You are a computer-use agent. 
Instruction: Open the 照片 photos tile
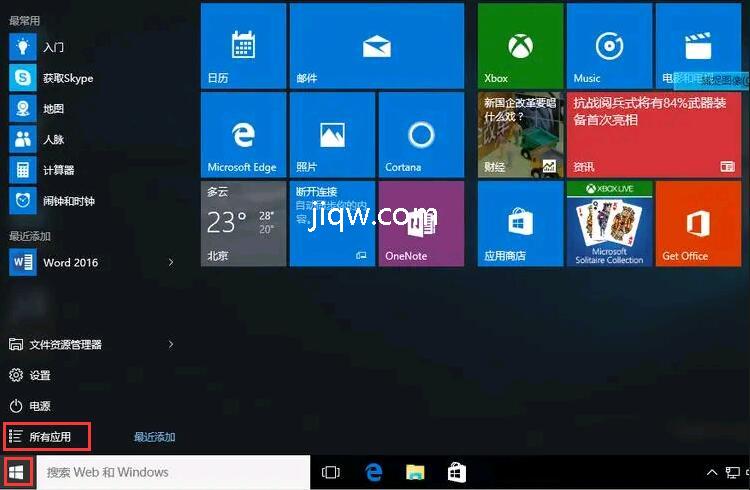point(332,134)
